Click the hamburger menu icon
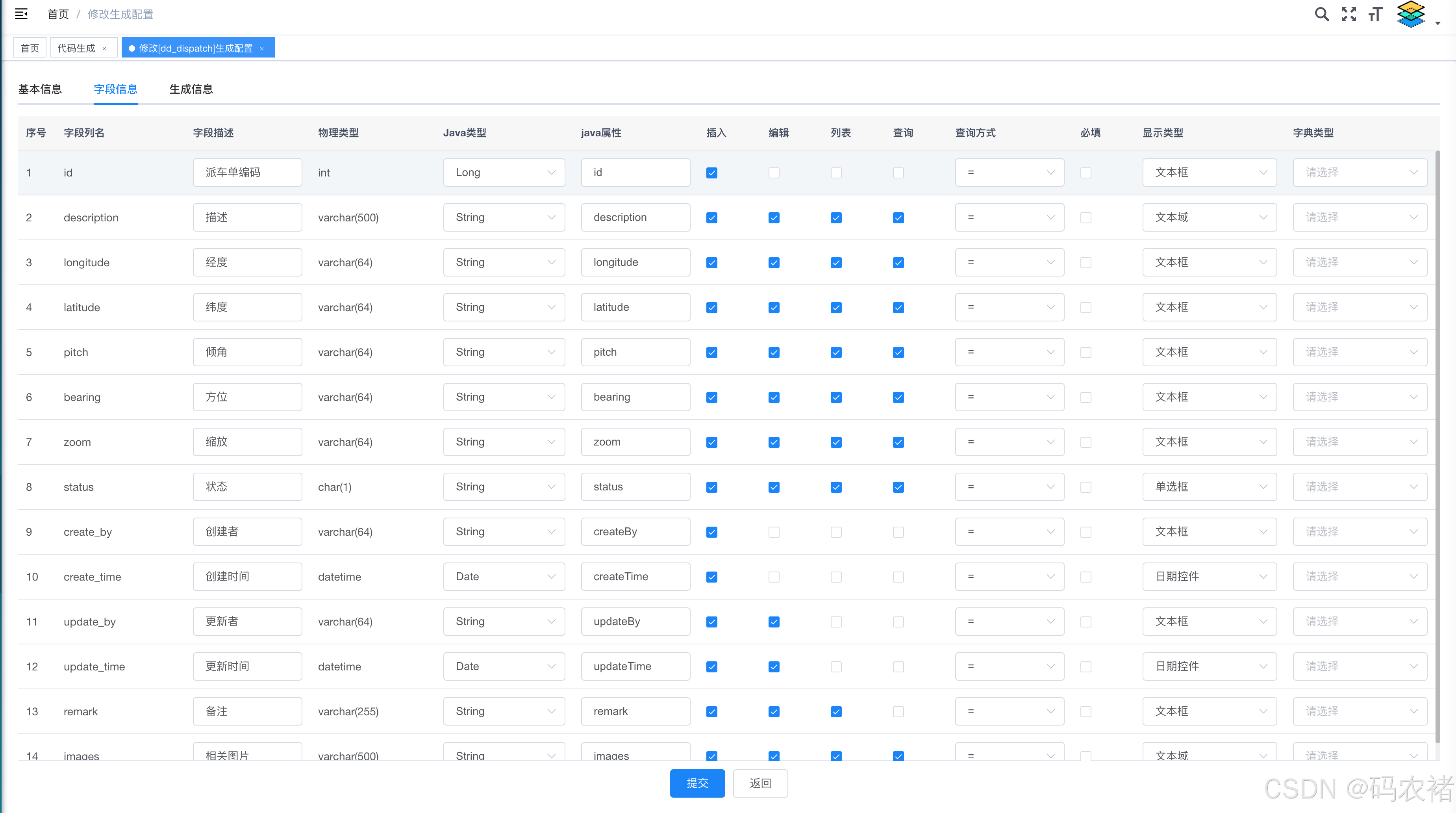The image size is (1456, 813). 21,14
